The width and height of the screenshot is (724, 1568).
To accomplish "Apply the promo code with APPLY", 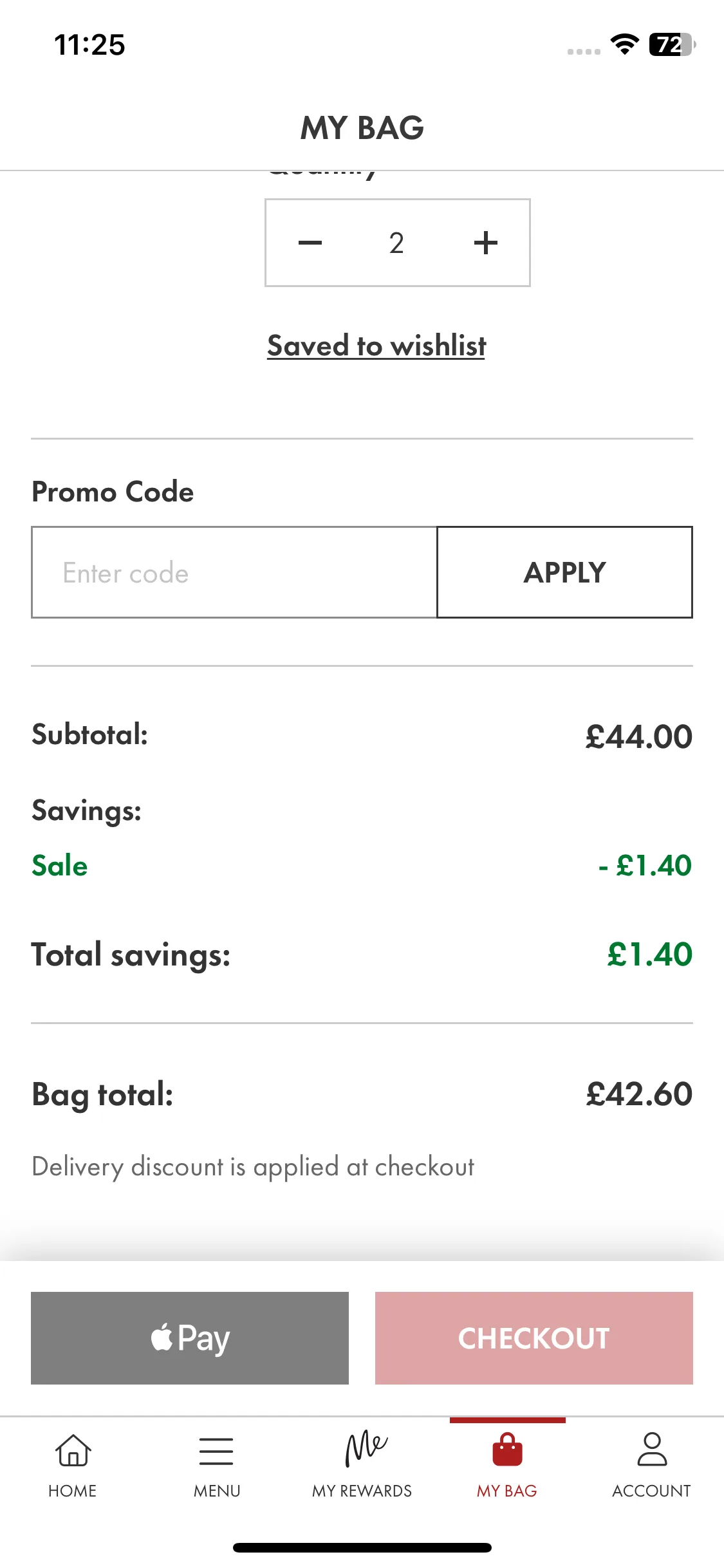I will [x=565, y=572].
